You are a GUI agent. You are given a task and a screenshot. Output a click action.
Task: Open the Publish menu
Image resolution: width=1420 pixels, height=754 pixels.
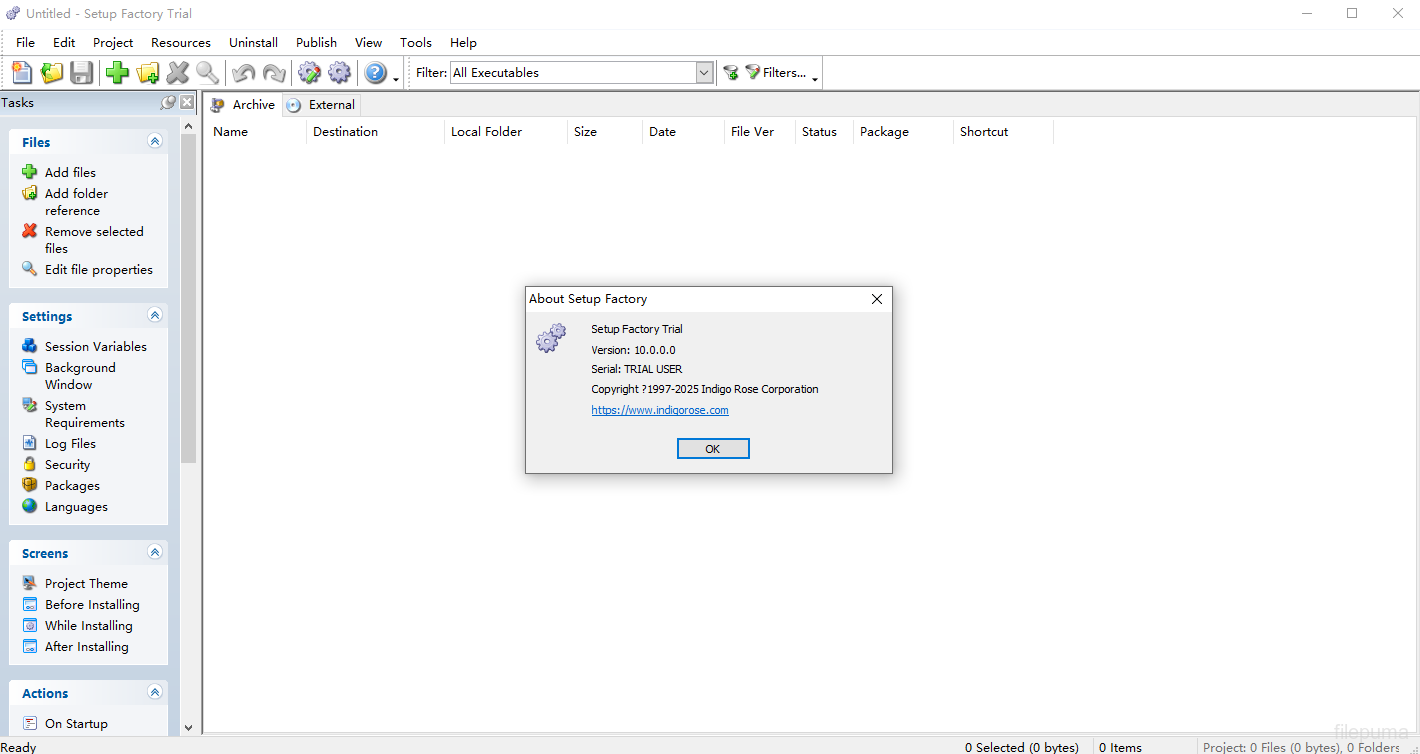point(316,42)
